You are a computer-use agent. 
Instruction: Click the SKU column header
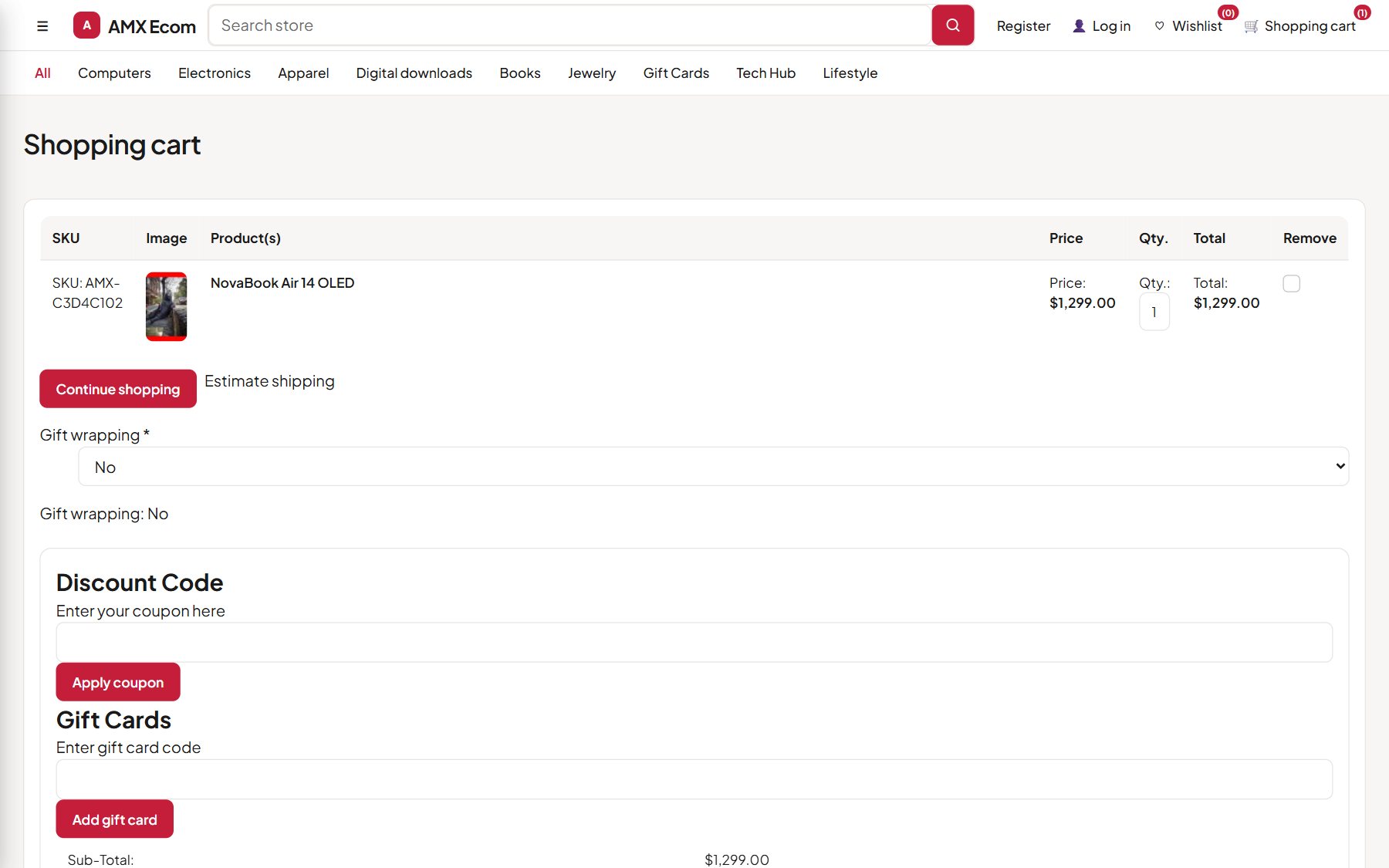coord(66,238)
